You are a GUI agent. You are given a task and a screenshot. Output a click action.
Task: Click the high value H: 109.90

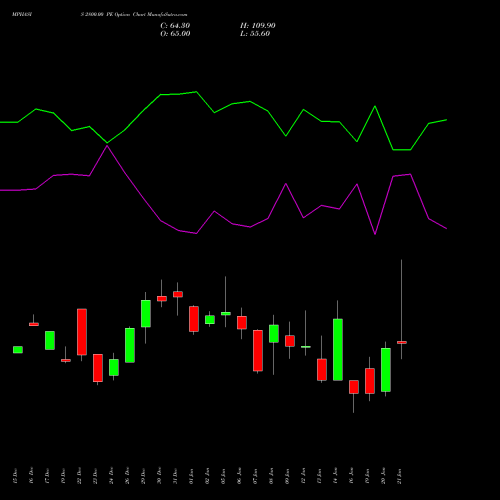pos(258,26)
